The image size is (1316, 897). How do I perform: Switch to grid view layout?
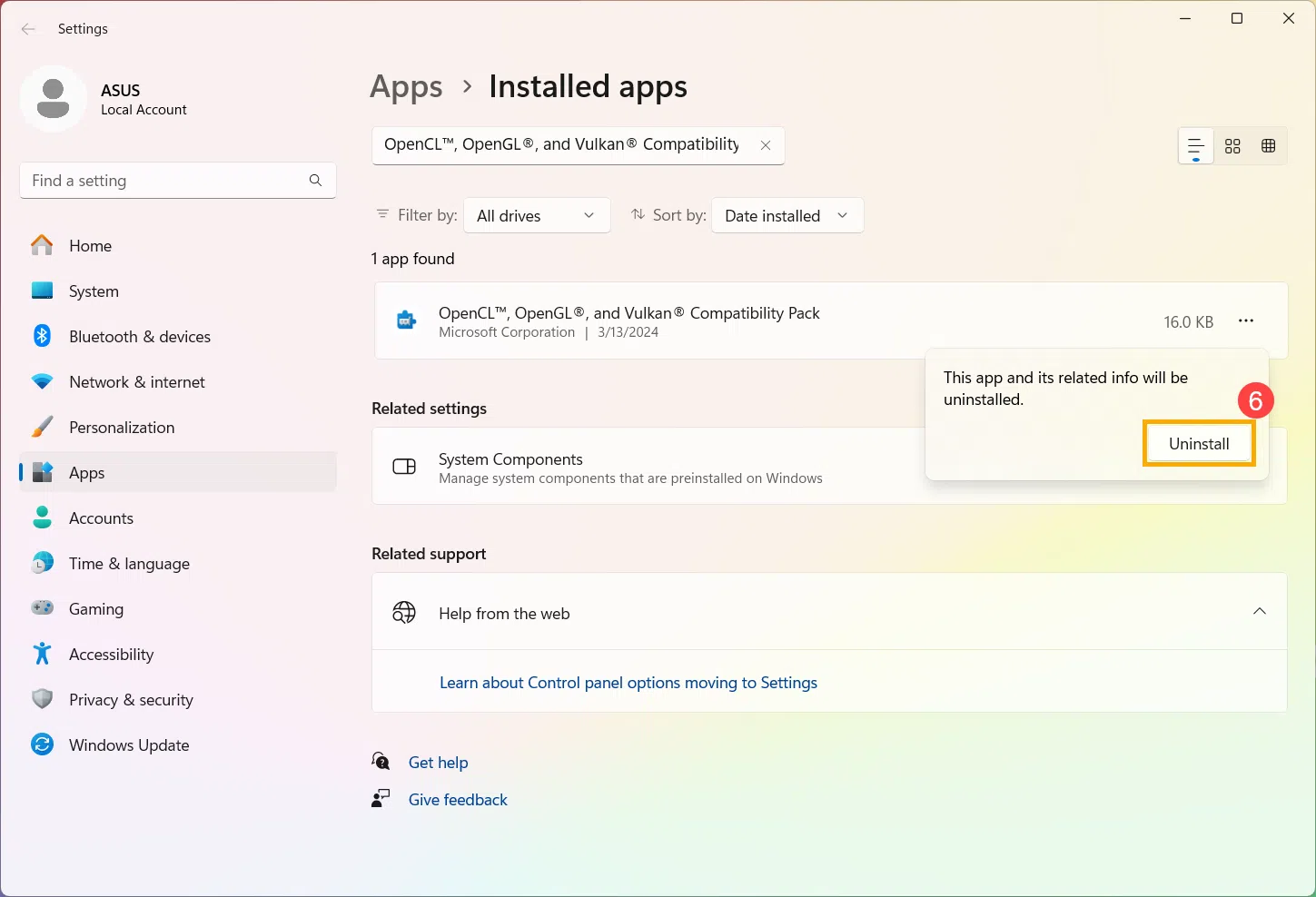coord(1232,146)
